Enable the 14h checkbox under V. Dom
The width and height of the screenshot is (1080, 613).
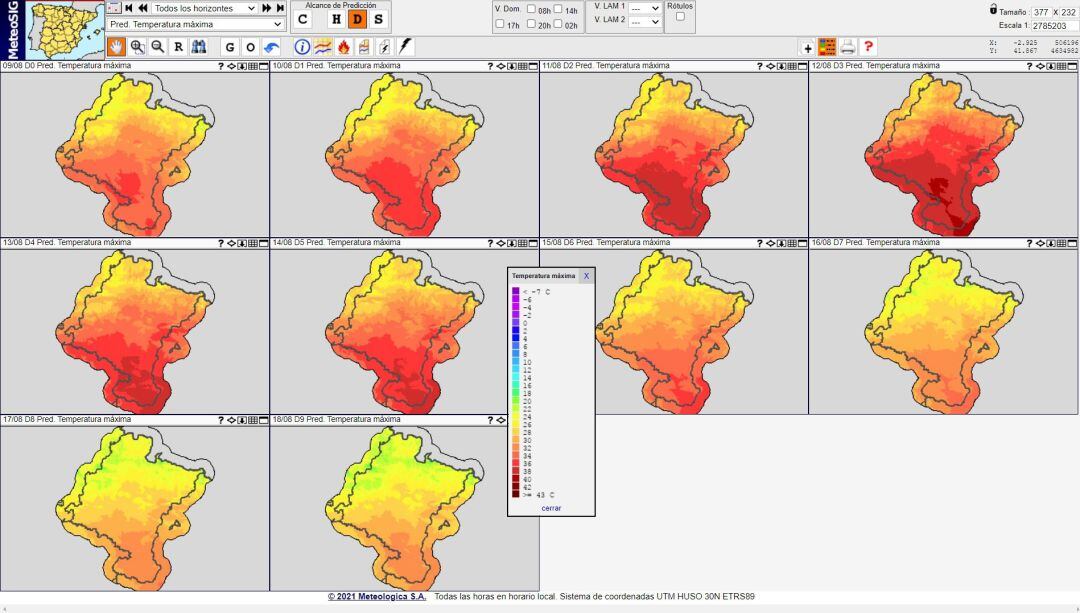click(x=557, y=9)
